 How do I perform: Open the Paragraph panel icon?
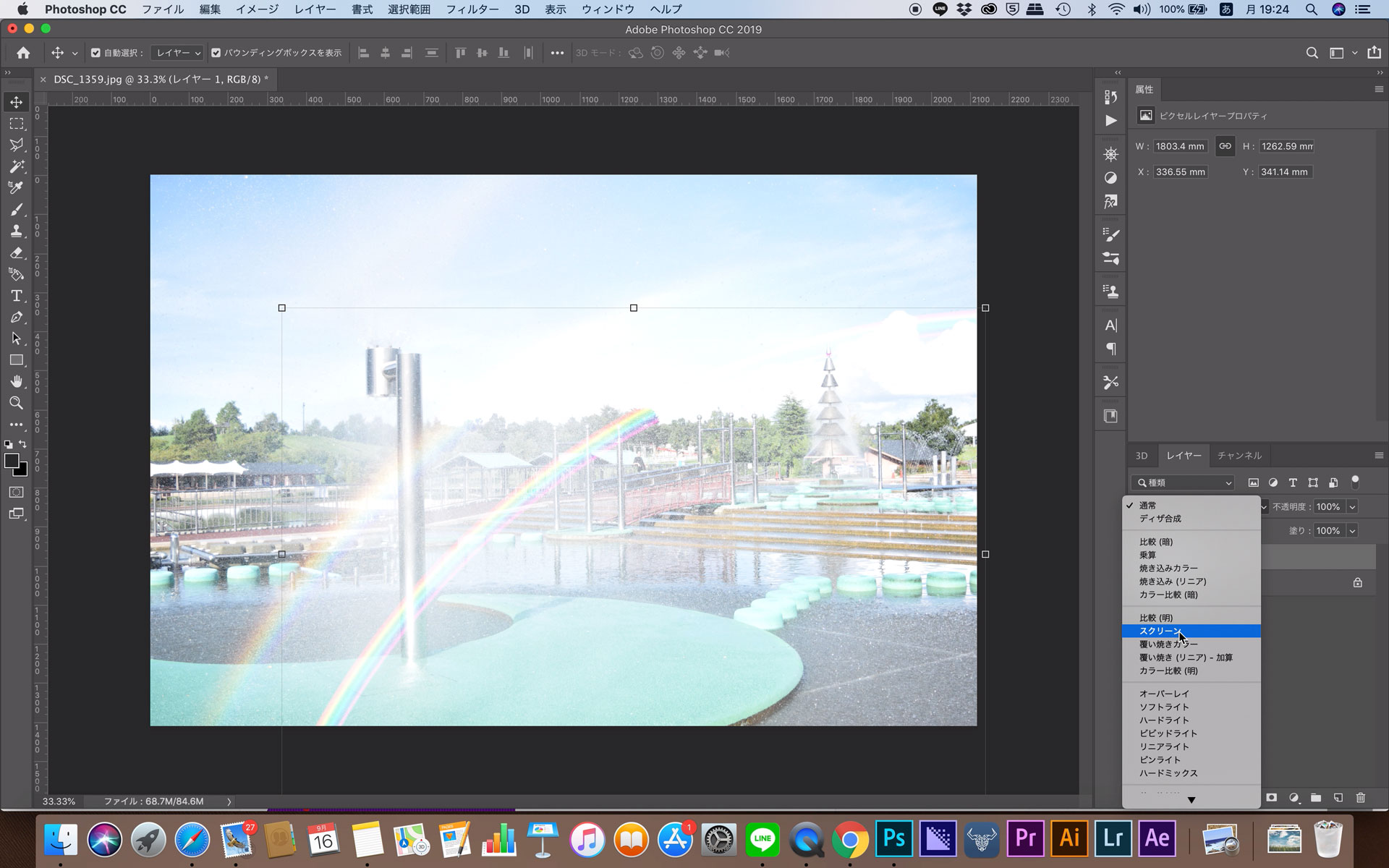tap(1110, 349)
